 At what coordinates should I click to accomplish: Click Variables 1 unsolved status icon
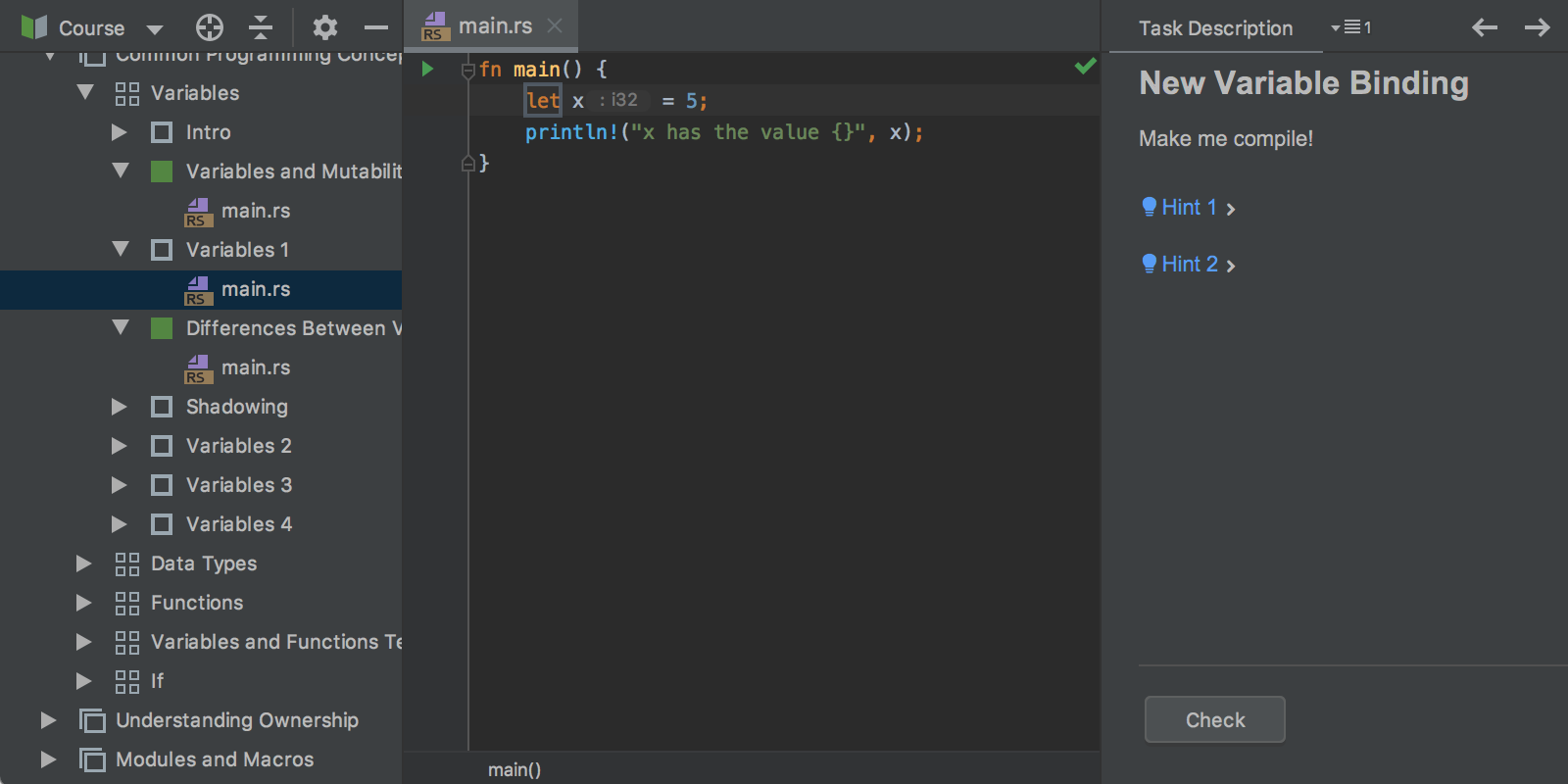162,249
